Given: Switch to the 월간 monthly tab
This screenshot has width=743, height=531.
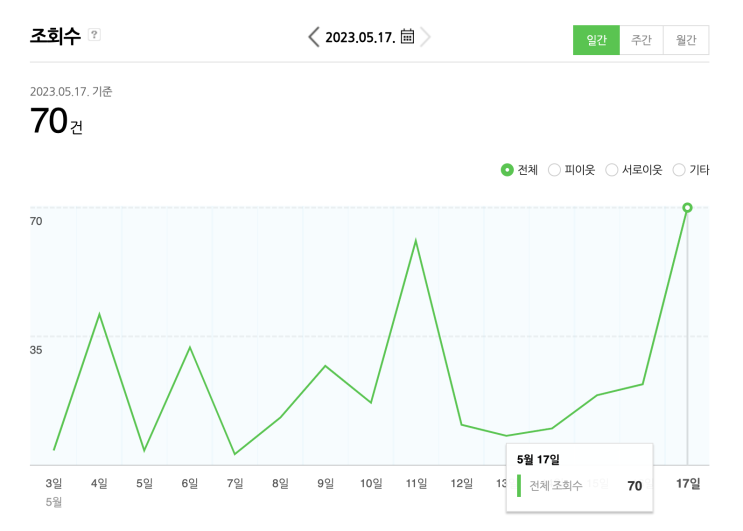Looking at the screenshot, I should pyautogui.click(x=686, y=40).
